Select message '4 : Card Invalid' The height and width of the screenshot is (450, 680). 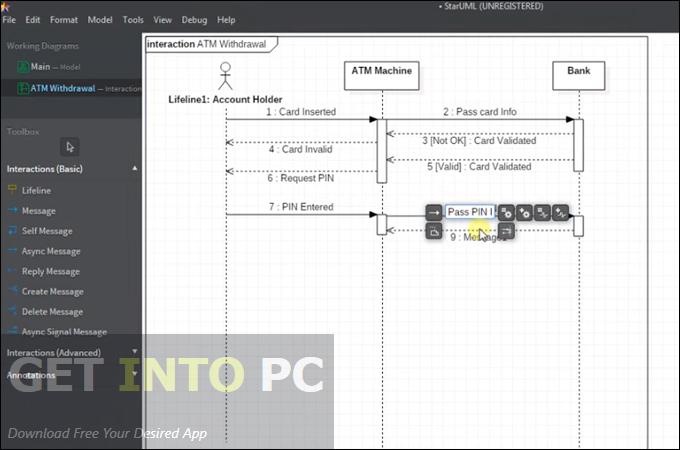point(301,149)
